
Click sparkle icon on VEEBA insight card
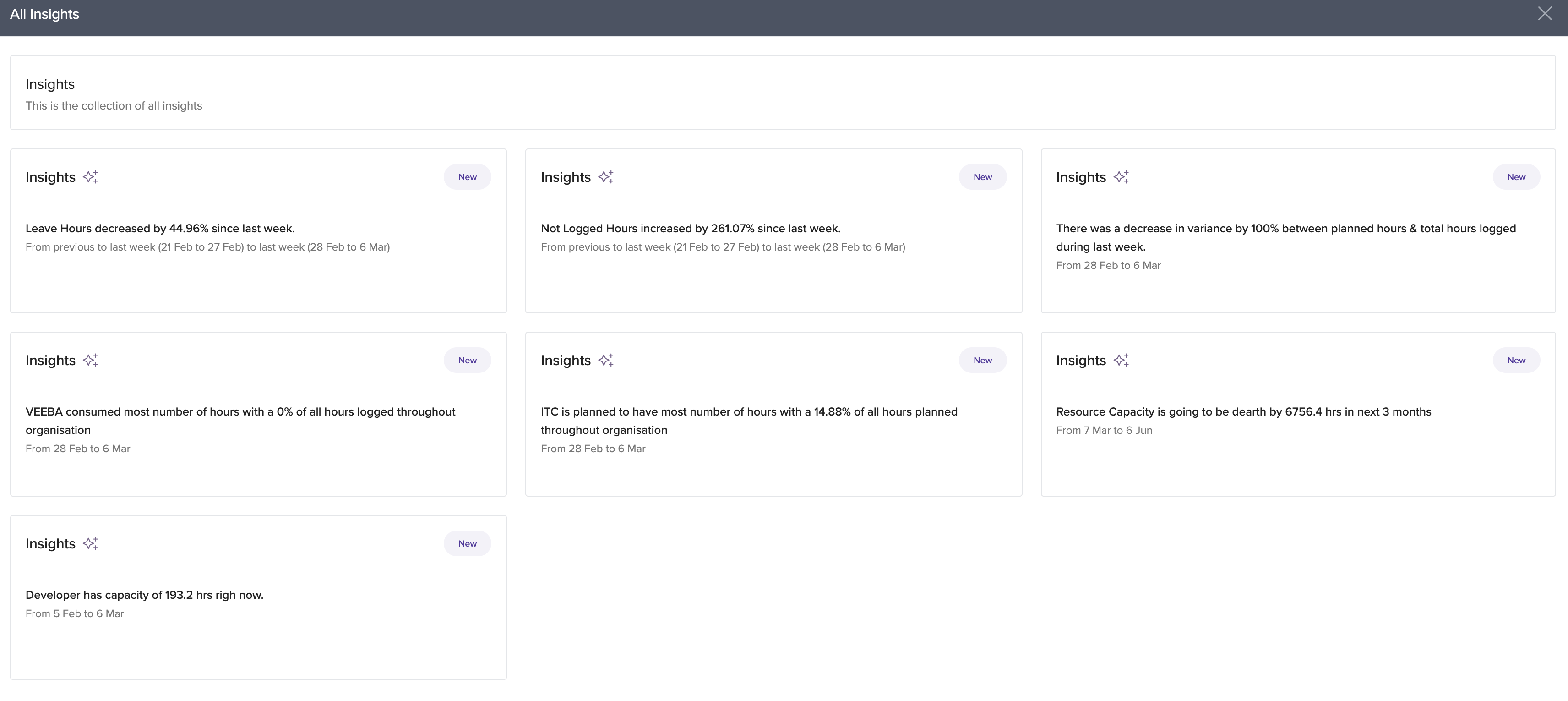tap(91, 361)
